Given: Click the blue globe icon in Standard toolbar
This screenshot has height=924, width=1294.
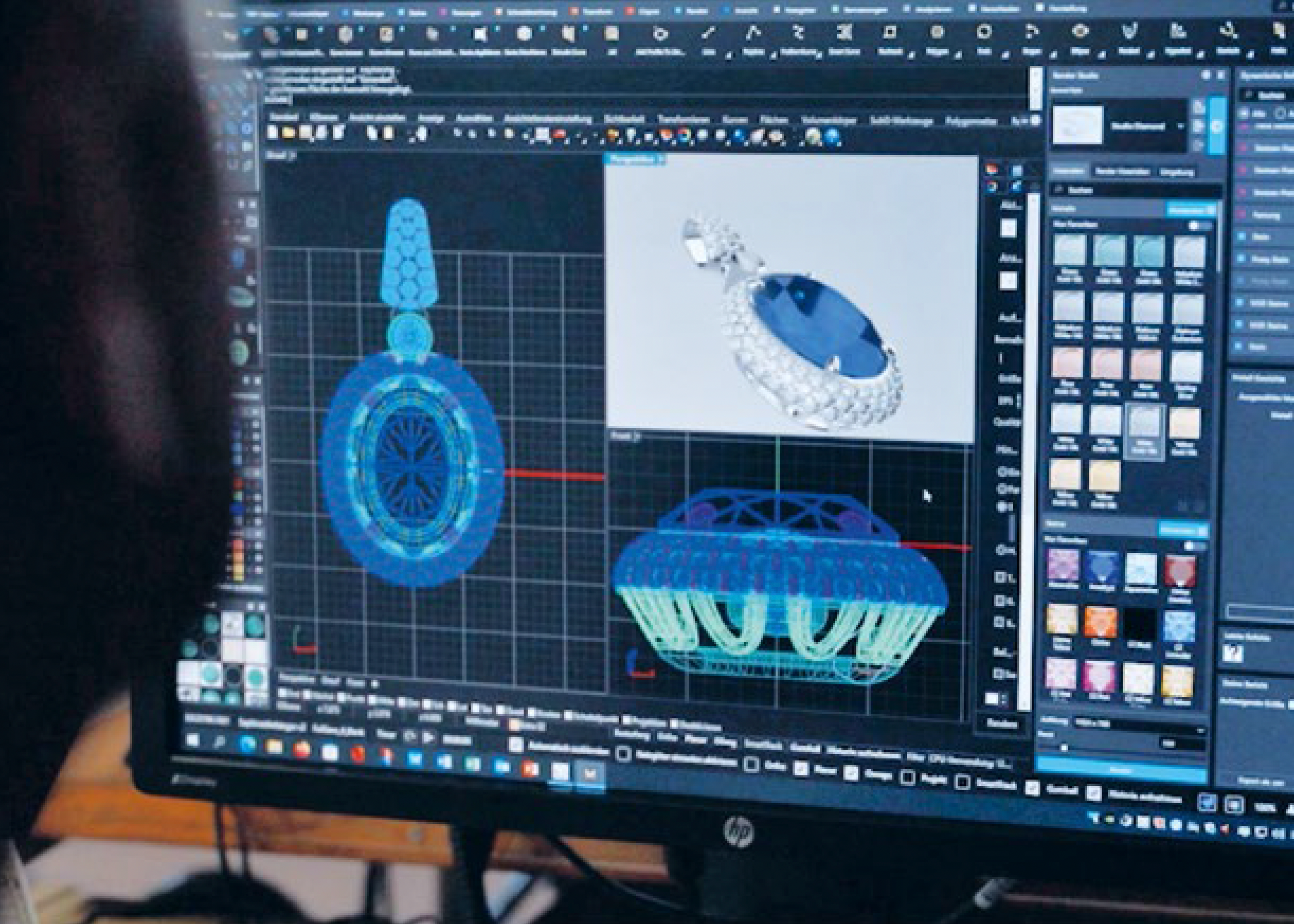Looking at the screenshot, I should (832, 137).
